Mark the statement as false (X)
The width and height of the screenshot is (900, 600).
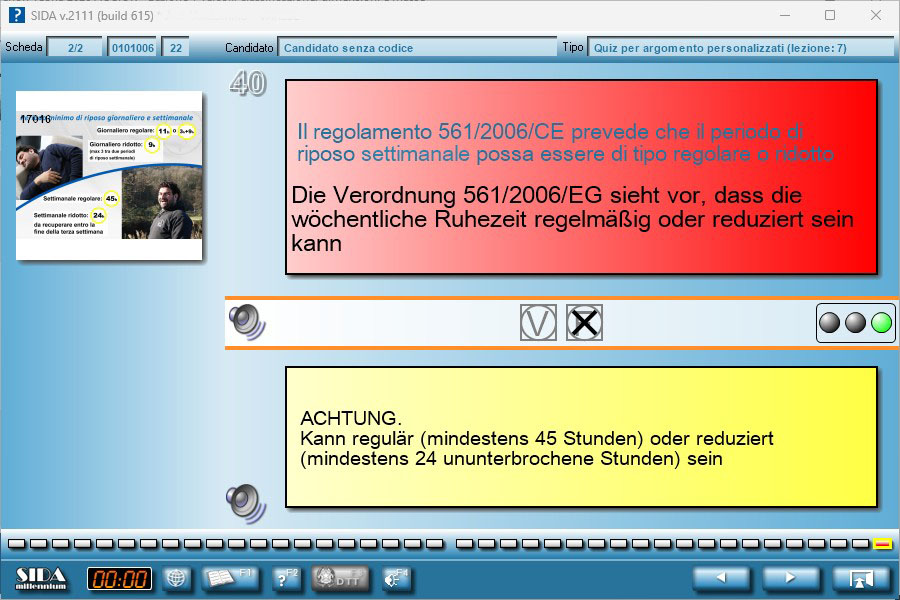[x=584, y=323]
